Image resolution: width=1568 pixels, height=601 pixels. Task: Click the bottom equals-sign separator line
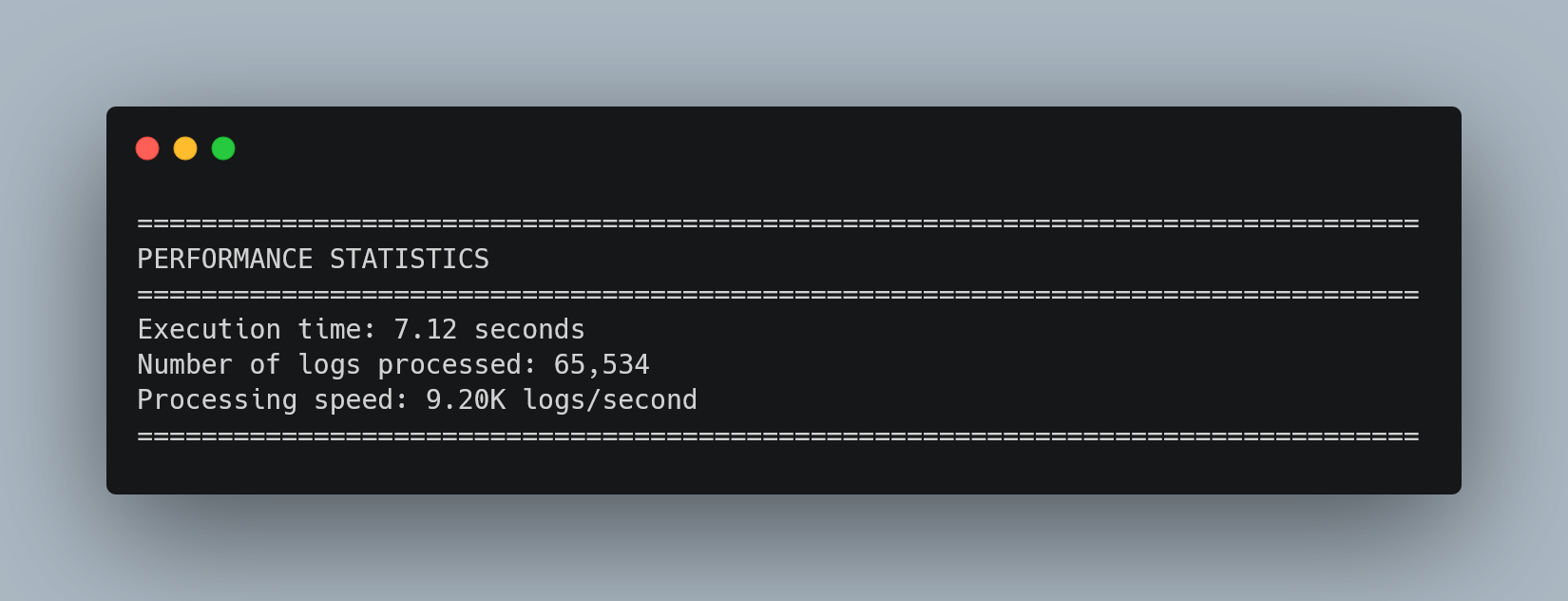point(778,436)
